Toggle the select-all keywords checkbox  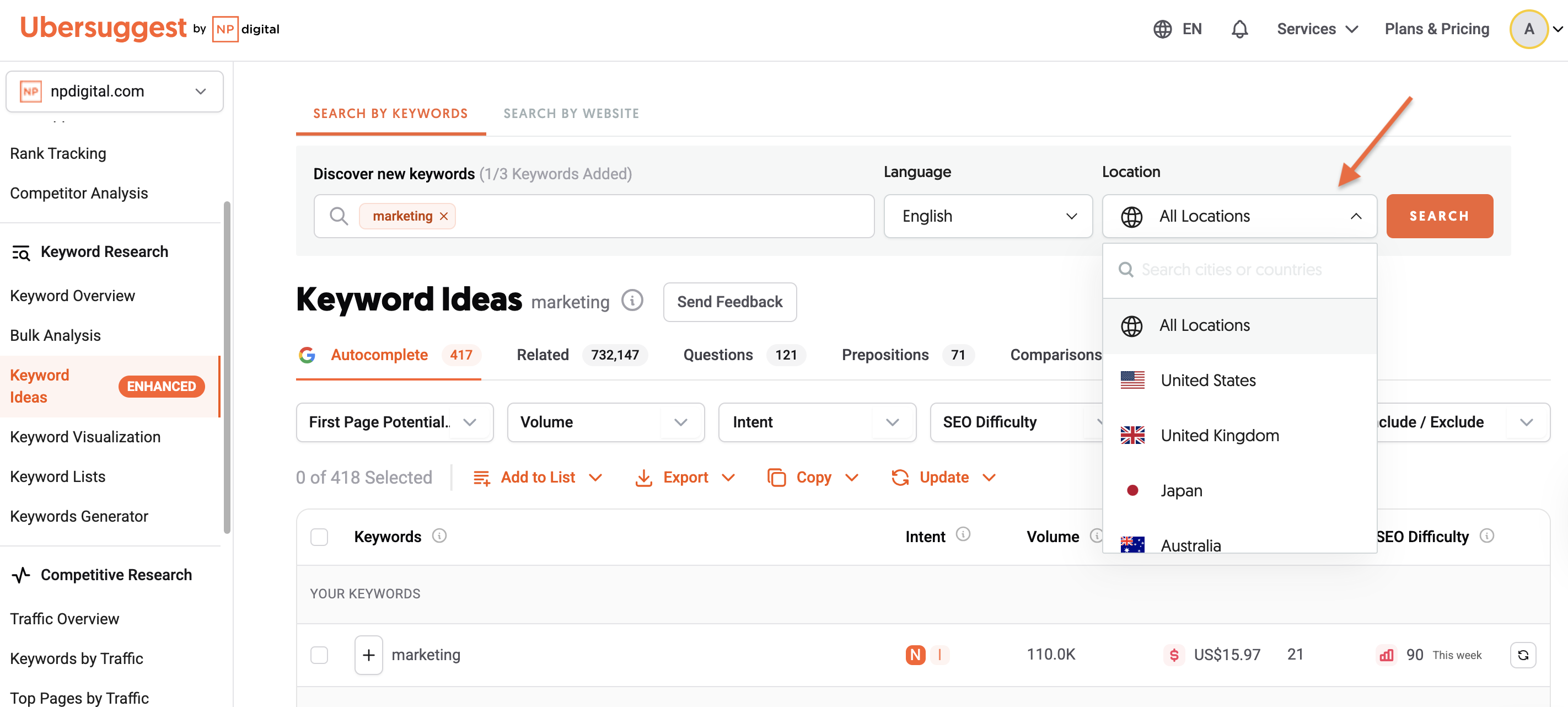(x=319, y=537)
